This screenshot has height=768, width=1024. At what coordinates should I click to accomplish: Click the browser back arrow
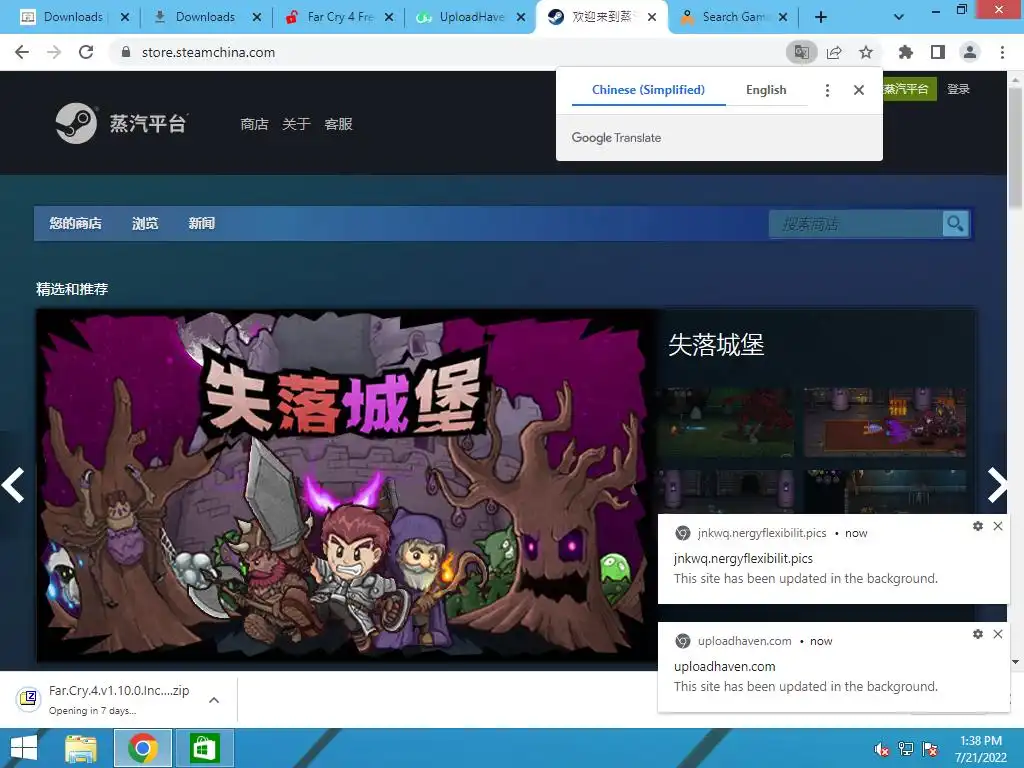tap(22, 52)
